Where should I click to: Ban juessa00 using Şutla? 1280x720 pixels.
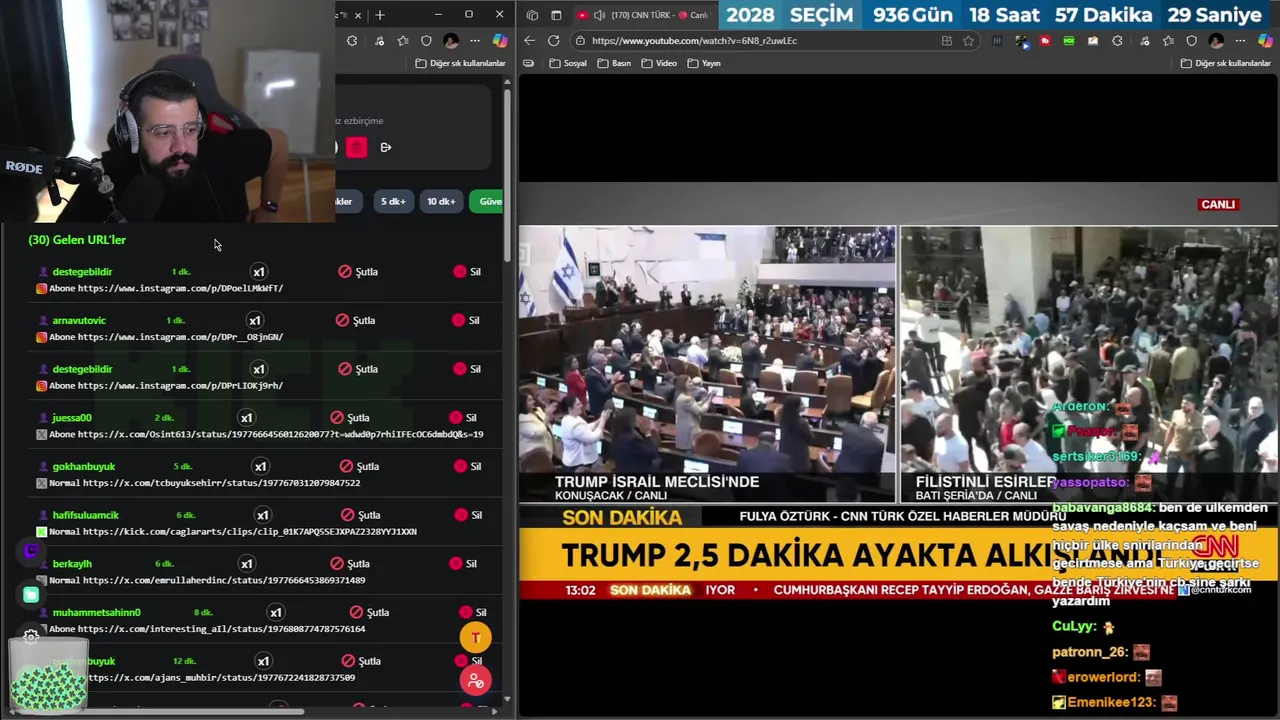(350, 418)
